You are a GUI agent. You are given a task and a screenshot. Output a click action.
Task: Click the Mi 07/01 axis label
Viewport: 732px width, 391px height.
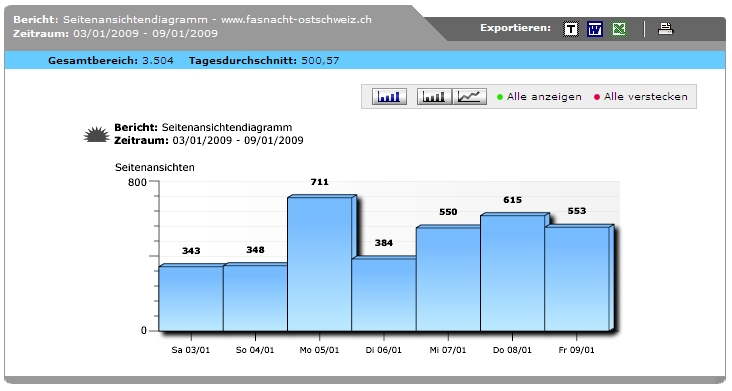coord(448,350)
